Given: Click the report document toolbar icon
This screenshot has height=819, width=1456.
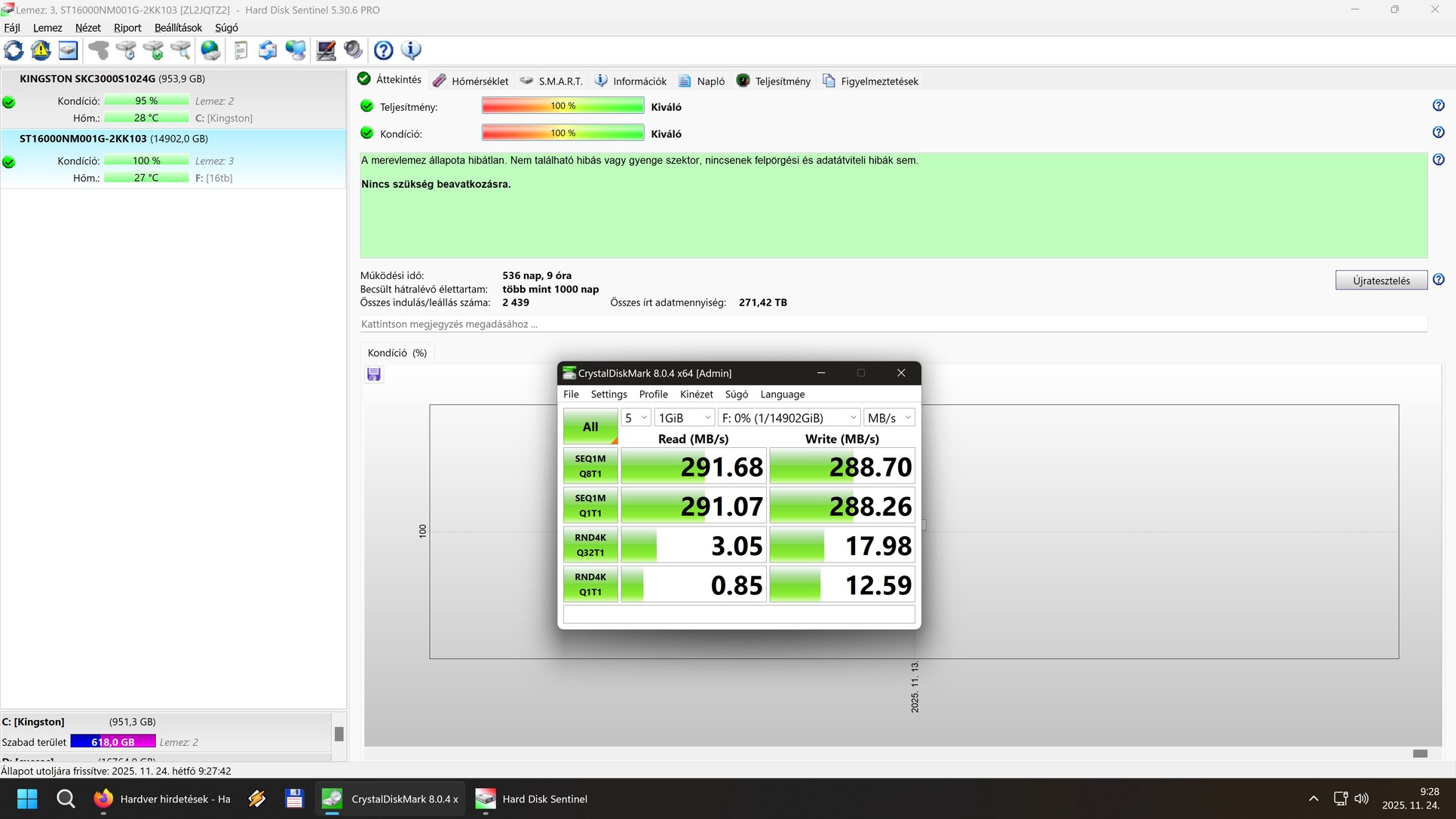Looking at the screenshot, I should coord(241,51).
